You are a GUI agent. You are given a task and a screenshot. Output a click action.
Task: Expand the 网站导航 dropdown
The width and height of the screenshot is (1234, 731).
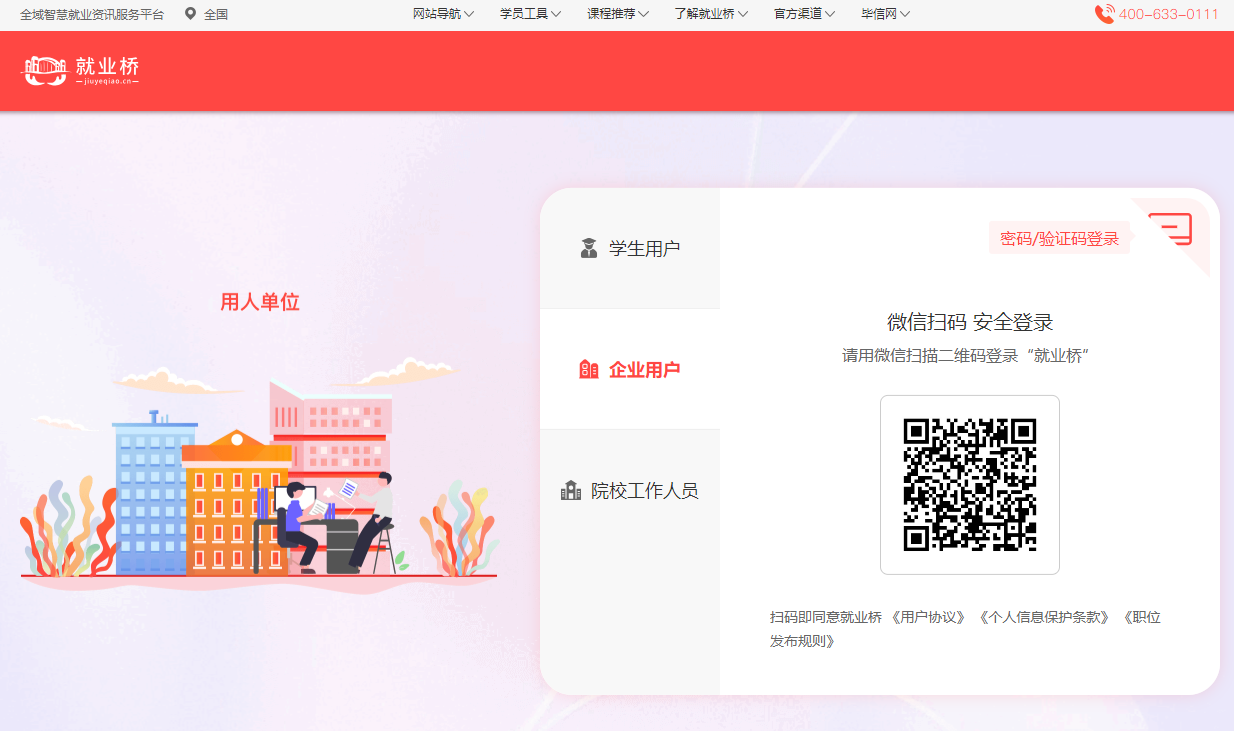coord(443,14)
